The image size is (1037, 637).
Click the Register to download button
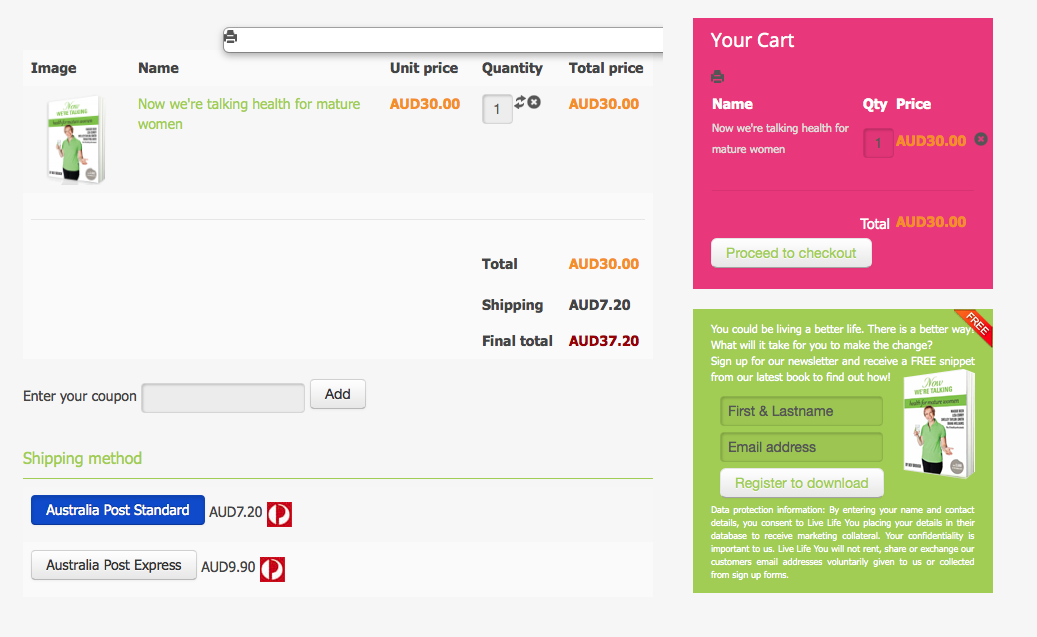click(x=801, y=483)
